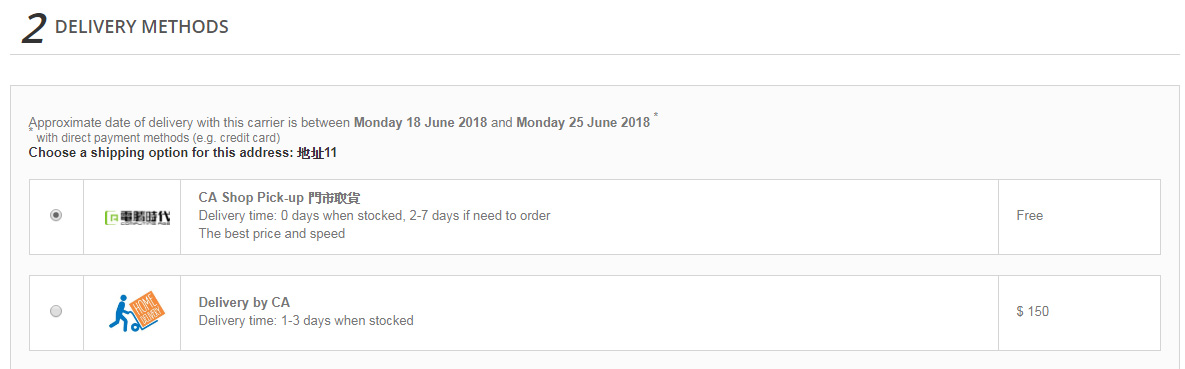
Task: Choose the Delivery by CA radio option
Action: point(56,311)
